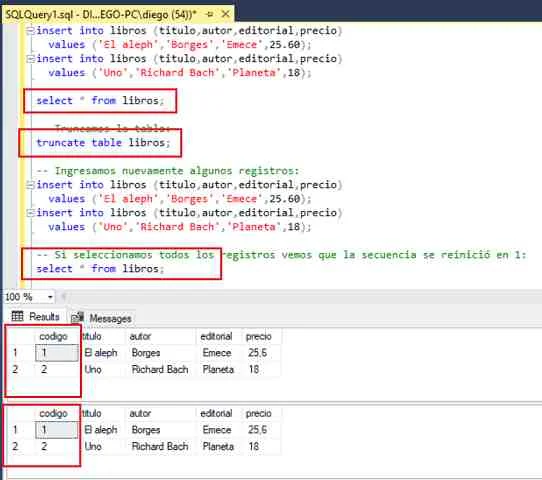The width and height of the screenshot is (542, 480).
Task: Collapse the last insert into libros statement
Action: pyautogui.click(x=31, y=213)
